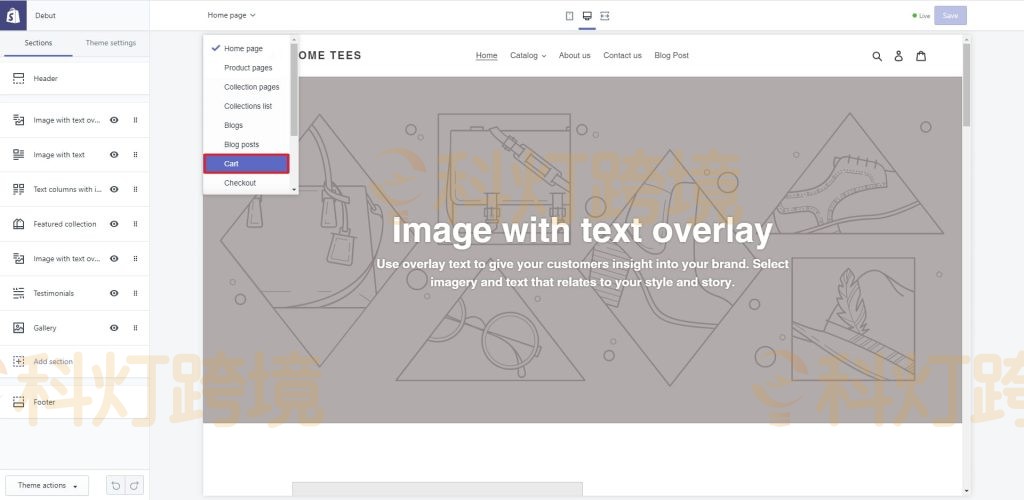
Task: Select Product pages in the page list
Action: 246,68
